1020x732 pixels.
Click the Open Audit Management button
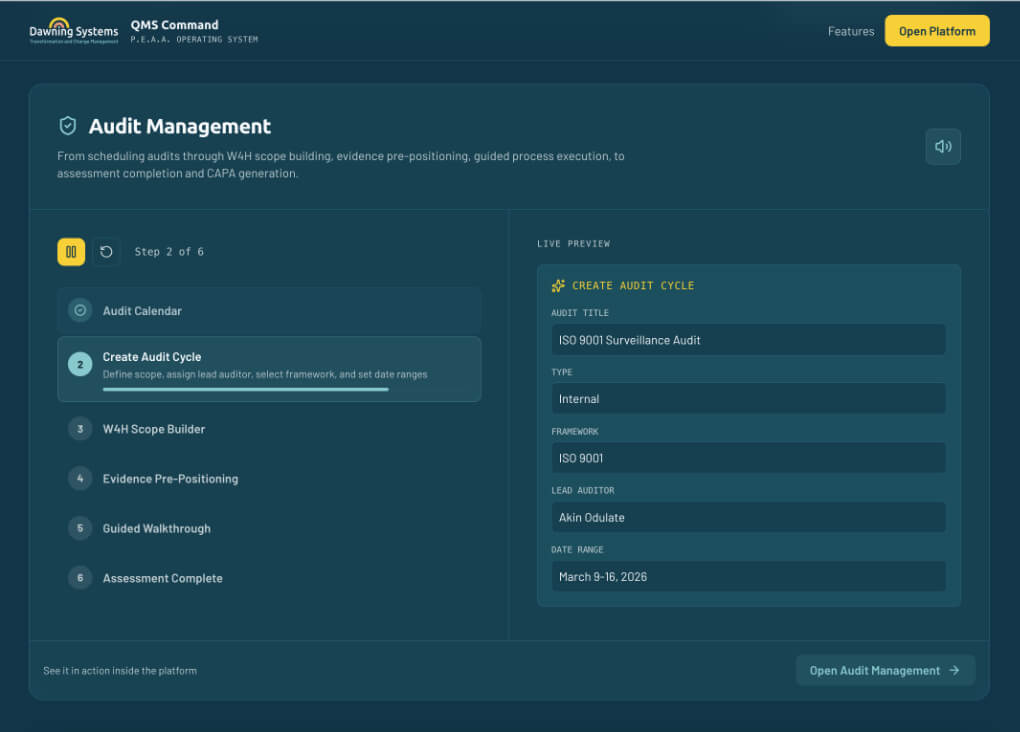[885, 670]
